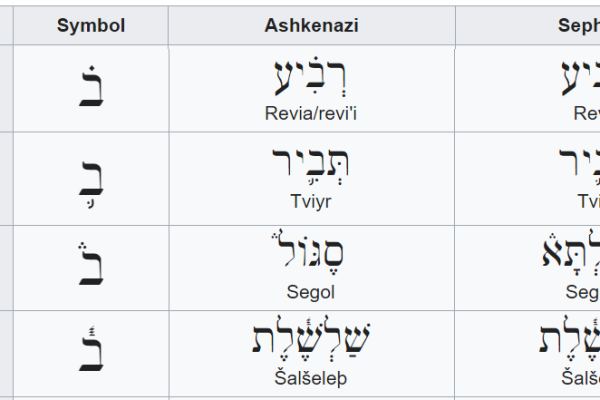Screen dimensions: 600x400
Task: Click the Symbol column header
Action: 90,26
